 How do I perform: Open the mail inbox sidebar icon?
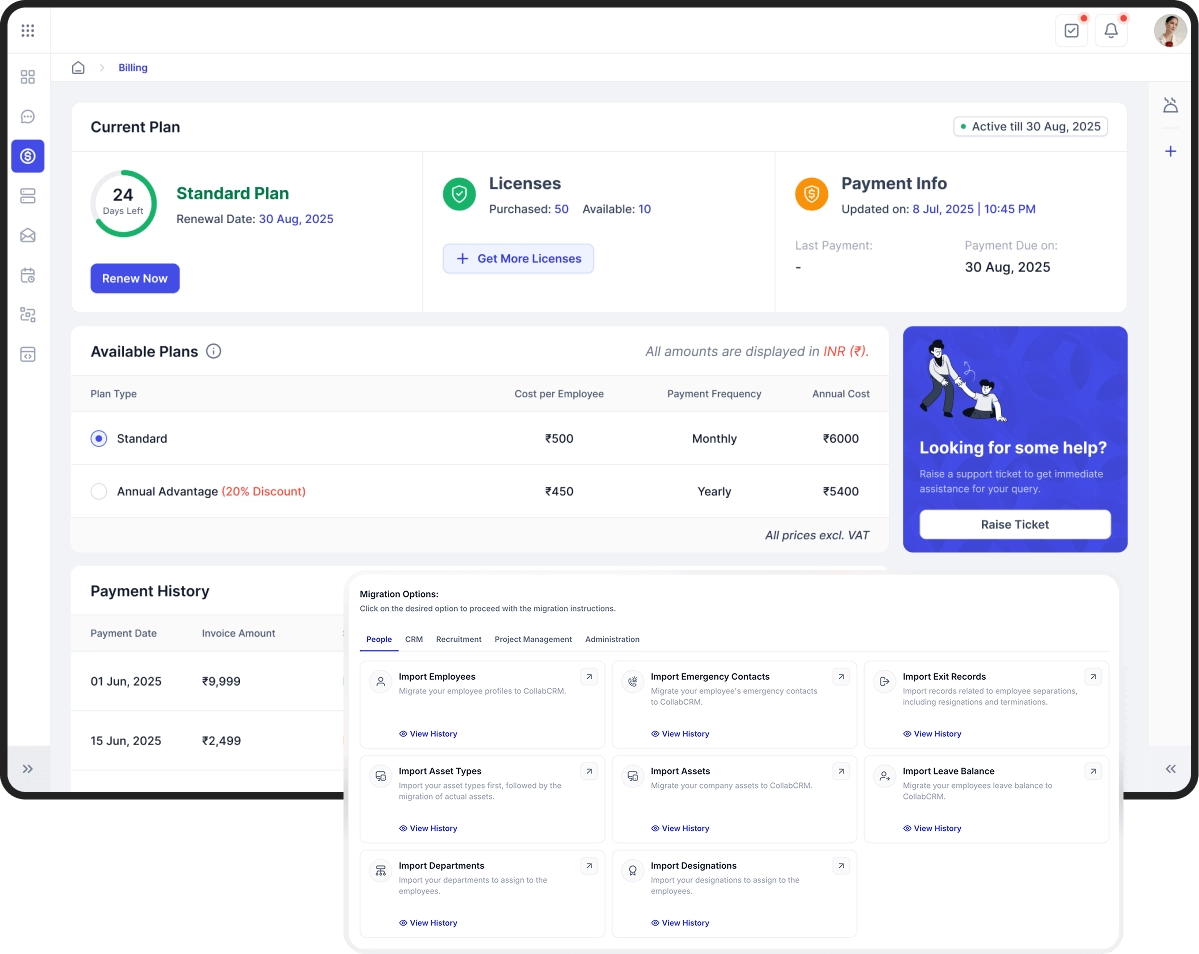pyautogui.click(x=28, y=236)
